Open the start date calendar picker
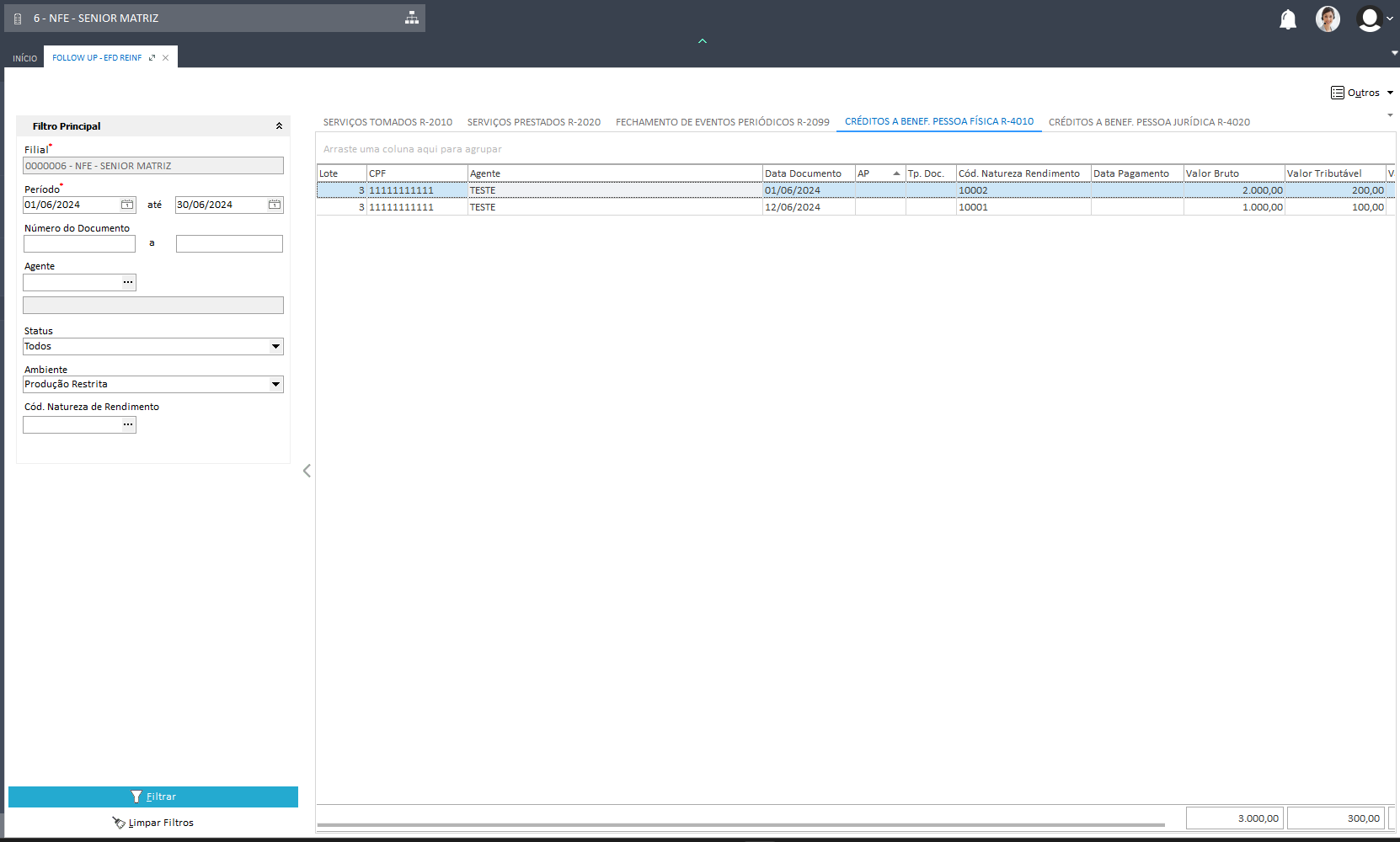The height and width of the screenshot is (842, 1400). pyautogui.click(x=127, y=205)
